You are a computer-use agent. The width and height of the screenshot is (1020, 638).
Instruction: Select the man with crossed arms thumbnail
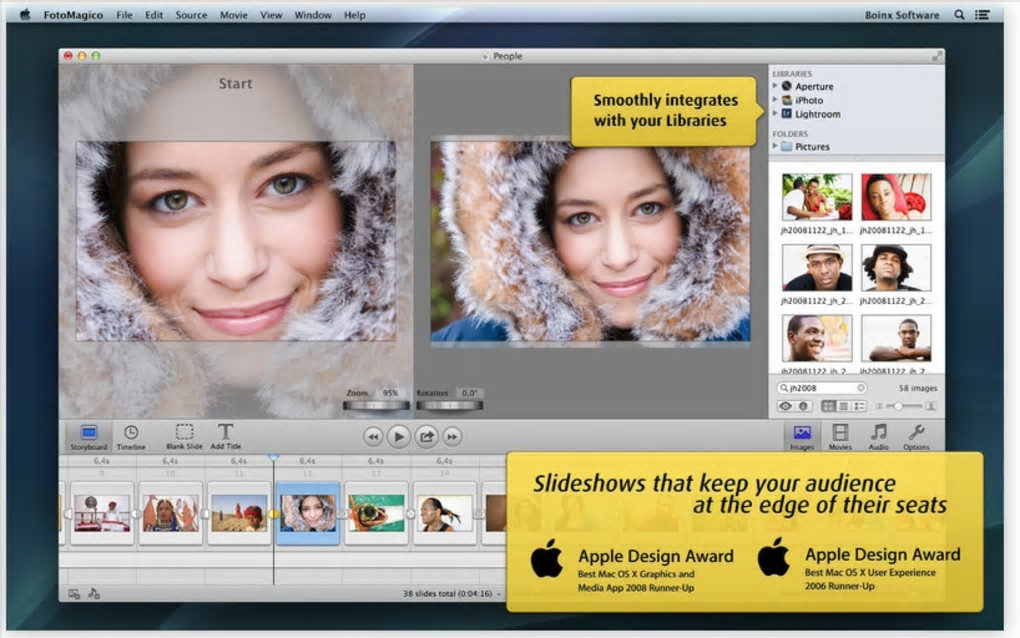(x=896, y=338)
